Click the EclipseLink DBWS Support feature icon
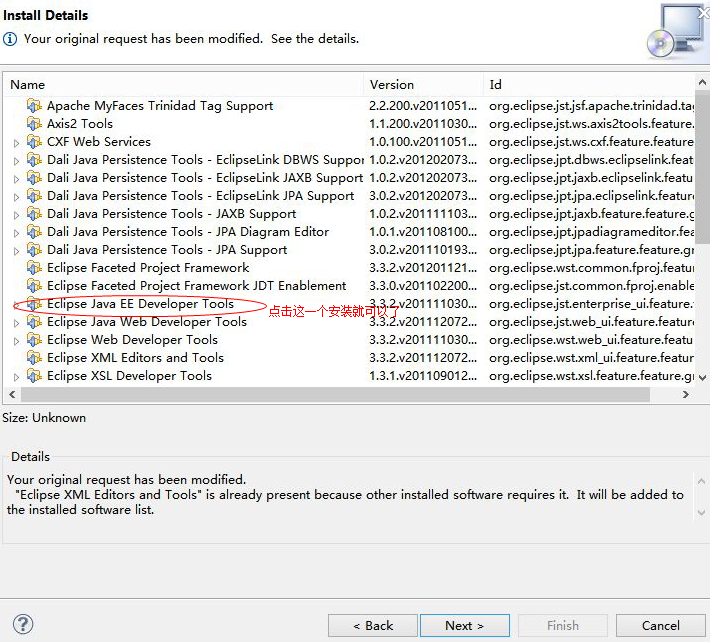Screen dimensions: 710x642 click(34, 160)
